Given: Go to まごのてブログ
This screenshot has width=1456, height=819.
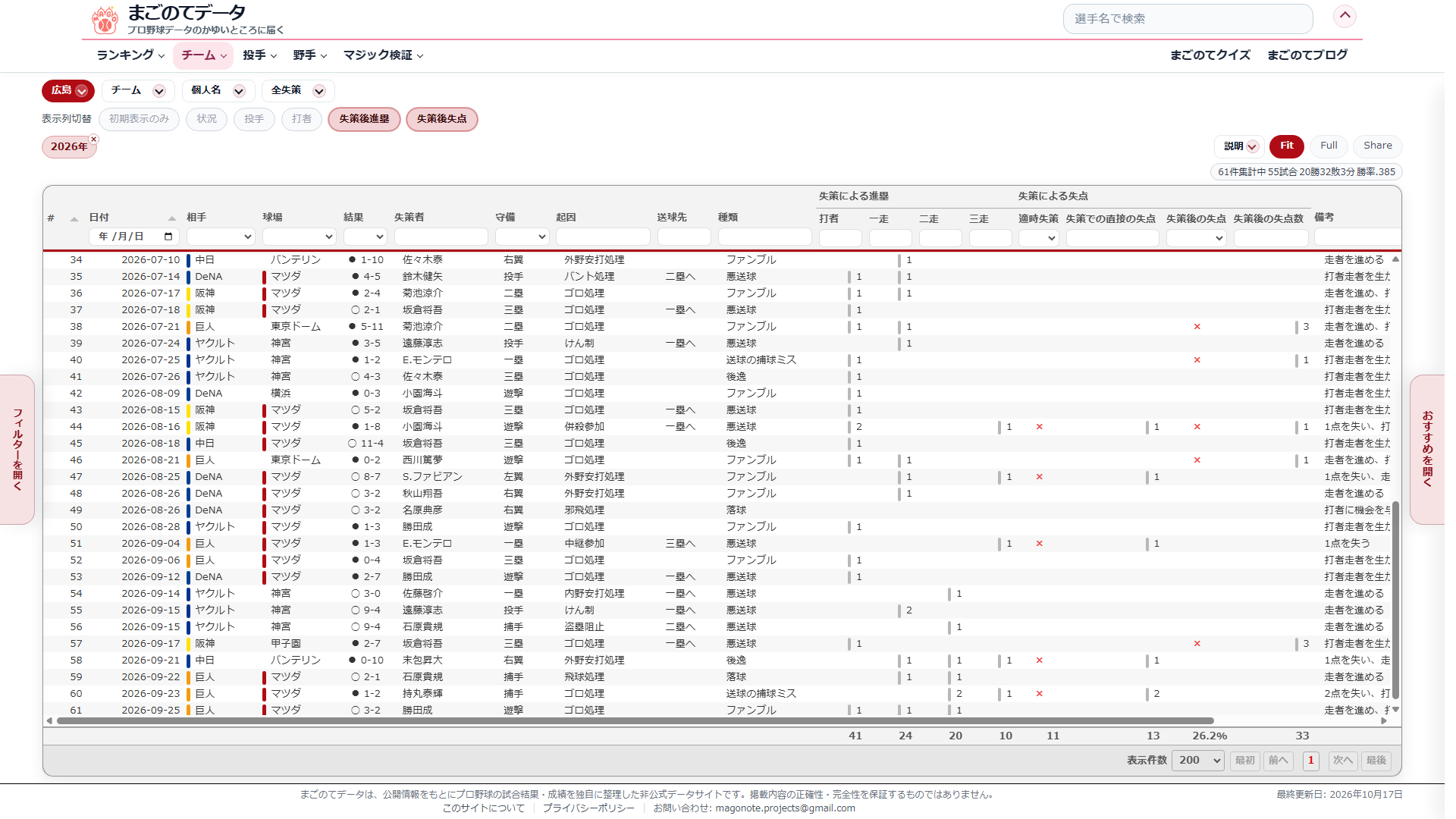Looking at the screenshot, I should pyautogui.click(x=1307, y=55).
